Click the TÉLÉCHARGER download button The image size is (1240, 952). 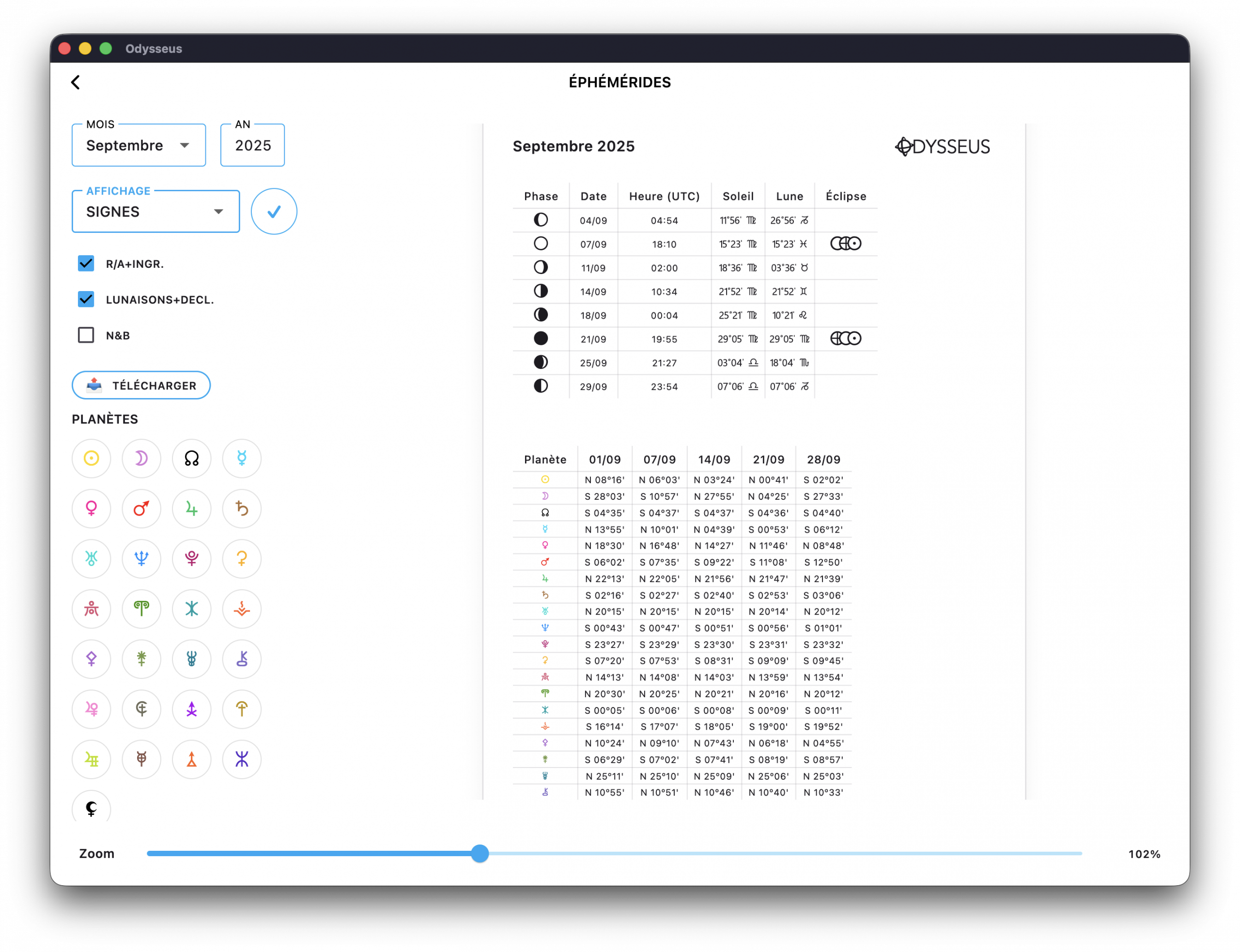click(141, 385)
